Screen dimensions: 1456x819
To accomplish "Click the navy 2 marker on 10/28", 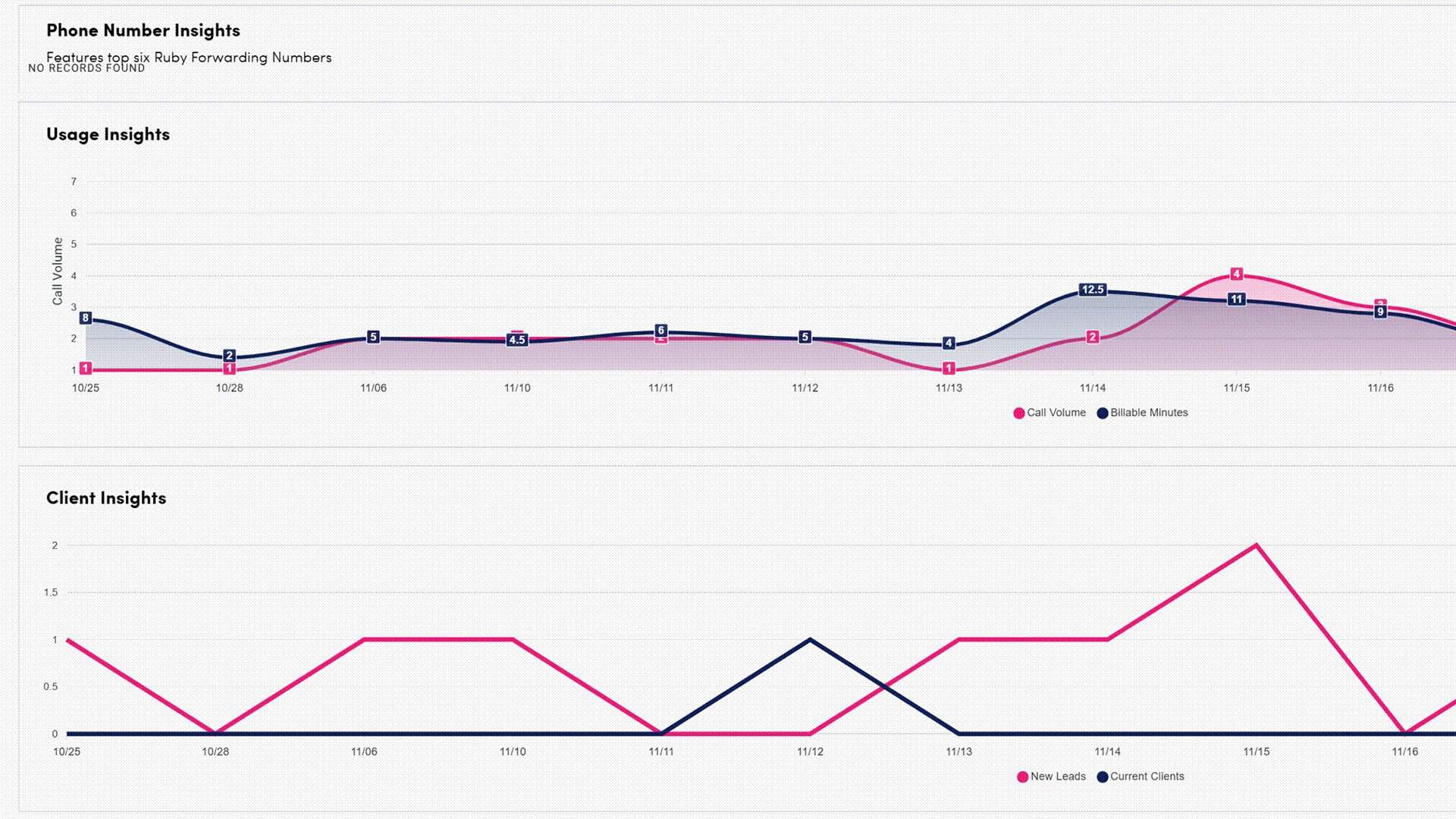I will [x=230, y=356].
